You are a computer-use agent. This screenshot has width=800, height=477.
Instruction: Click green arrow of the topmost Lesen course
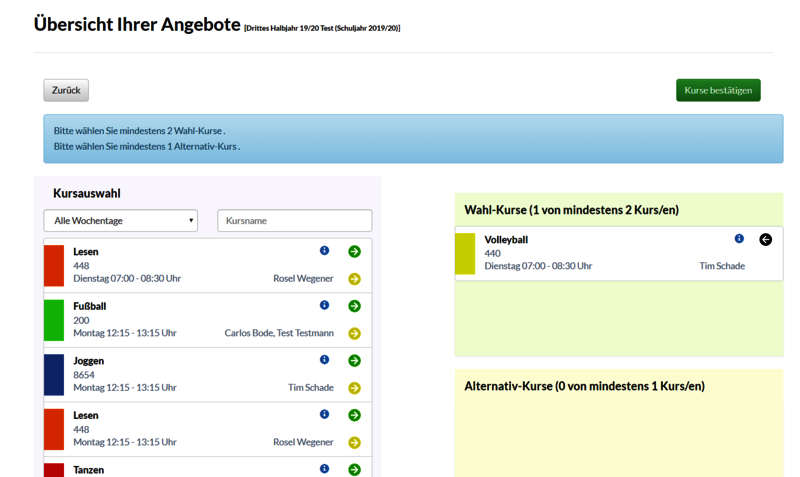[x=354, y=252]
